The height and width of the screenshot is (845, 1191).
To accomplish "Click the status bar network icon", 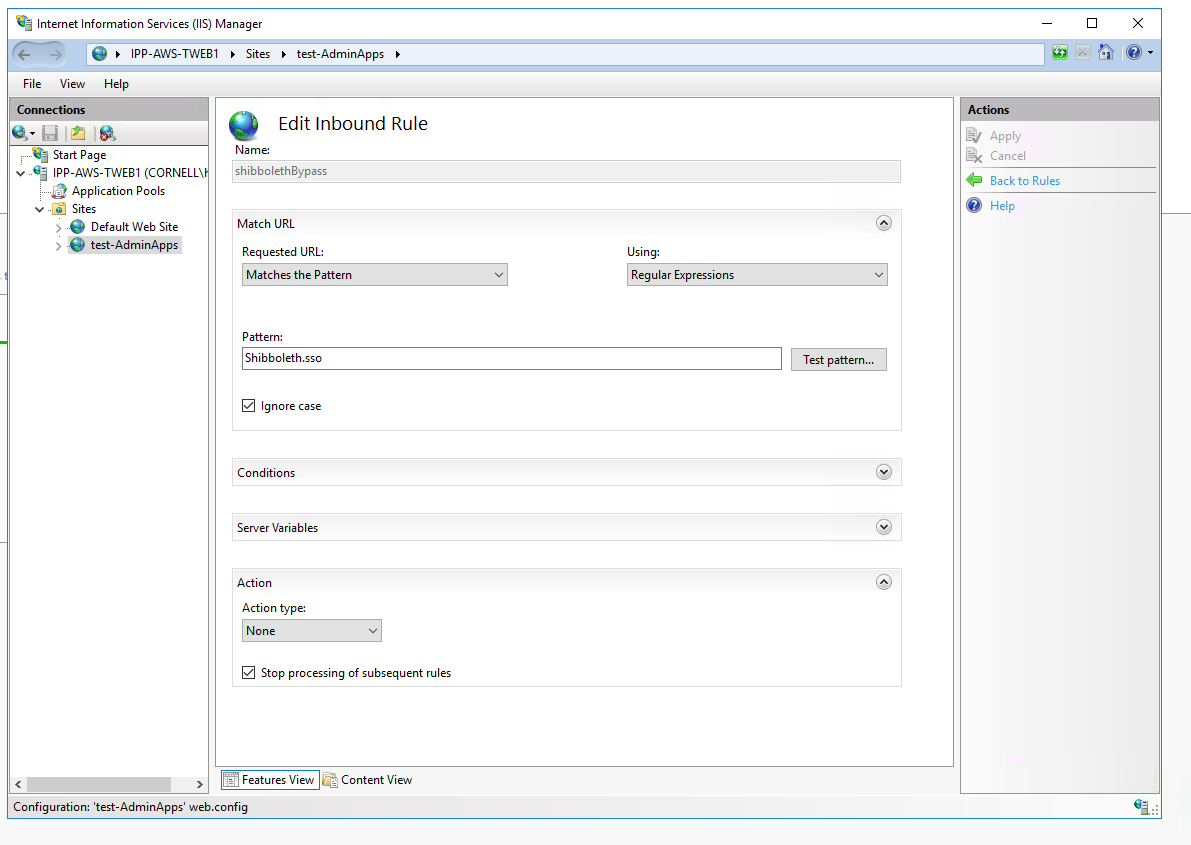I will (x=1141, y=806).
